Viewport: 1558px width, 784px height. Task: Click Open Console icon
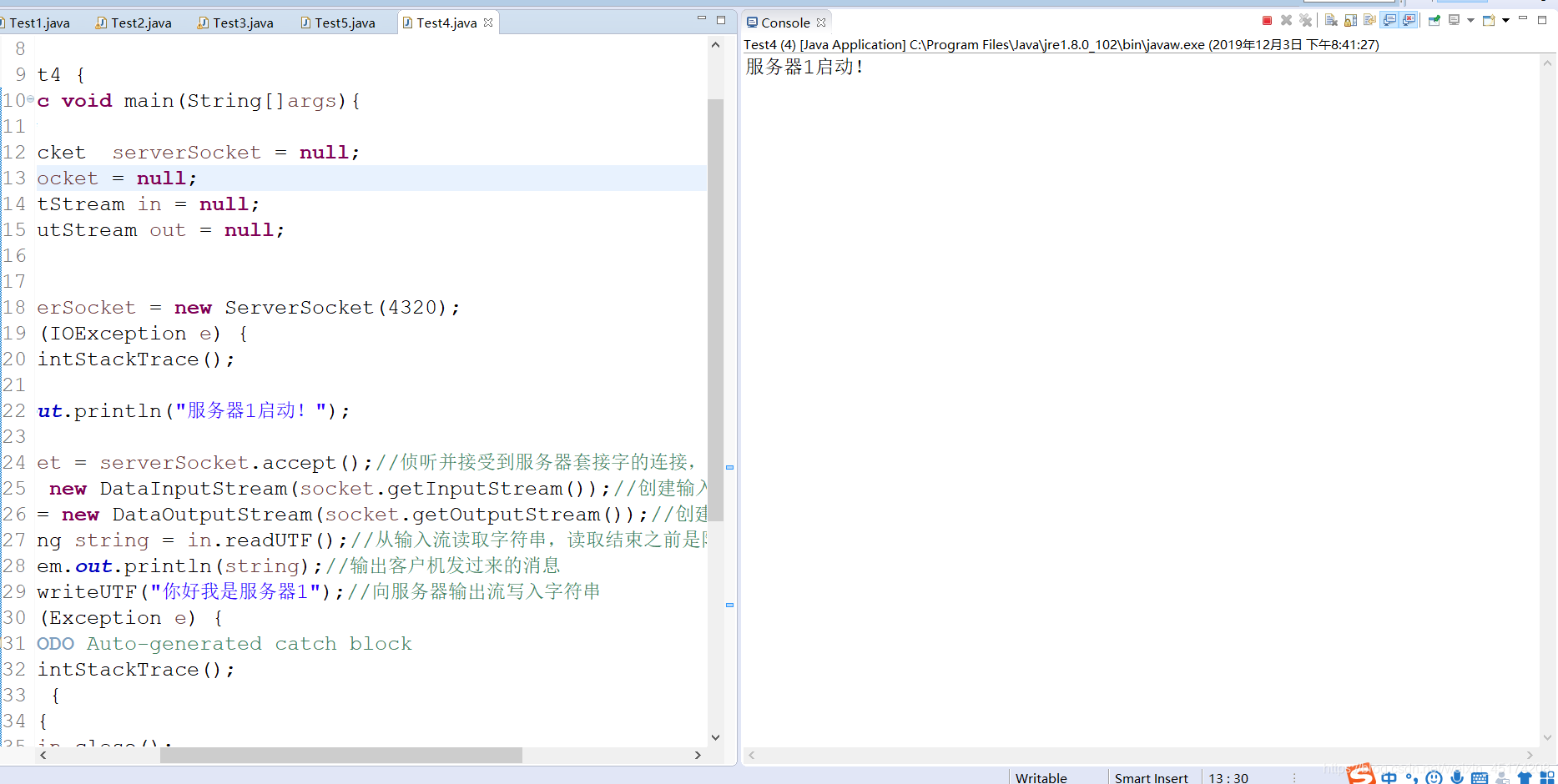pos(1489,21)
